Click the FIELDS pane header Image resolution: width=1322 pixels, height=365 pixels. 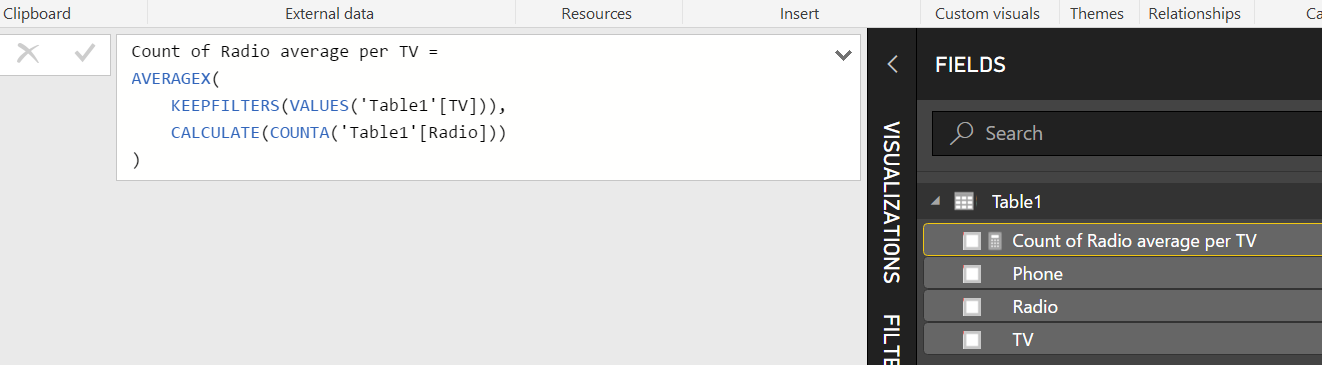[x=970, y=65]
